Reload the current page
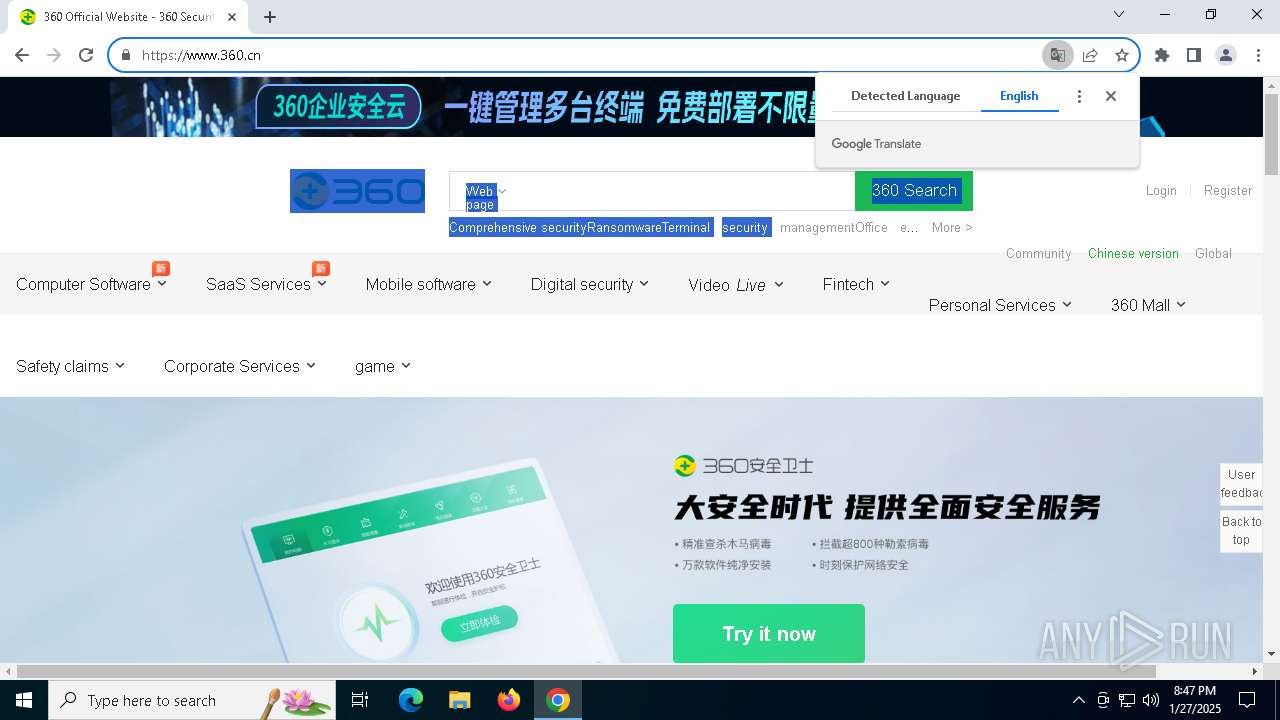Screen dimensions: 1280x720 86,55
